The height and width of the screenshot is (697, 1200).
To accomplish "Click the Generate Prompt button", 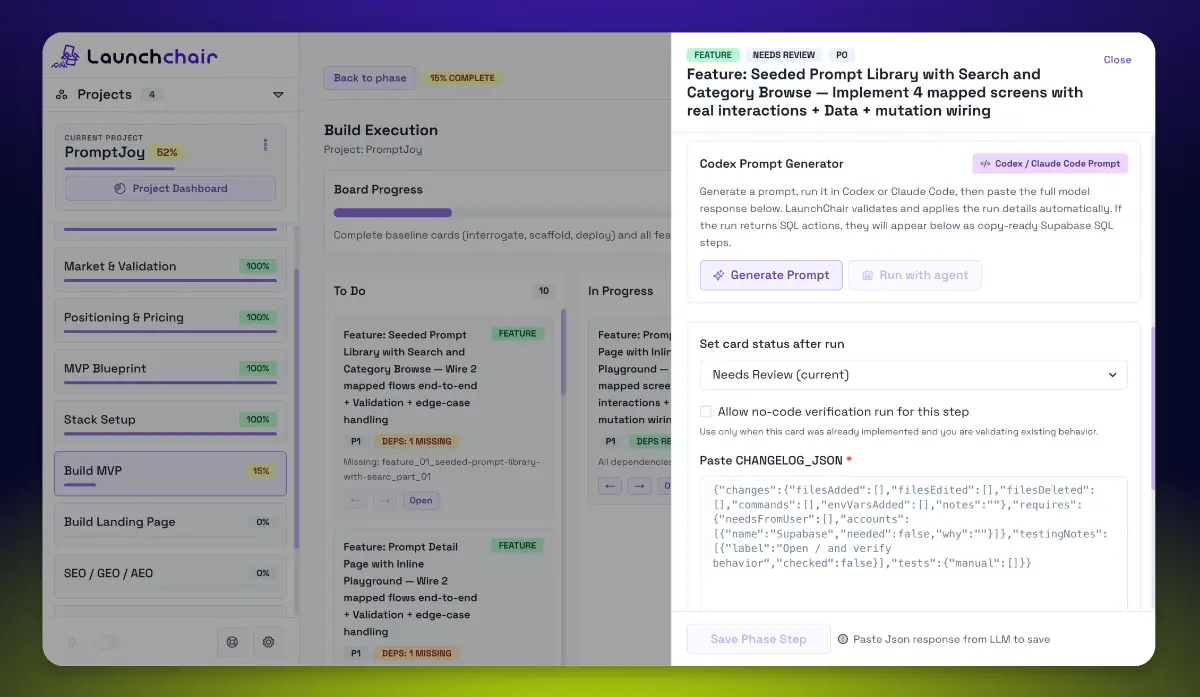I will (770, 274).
